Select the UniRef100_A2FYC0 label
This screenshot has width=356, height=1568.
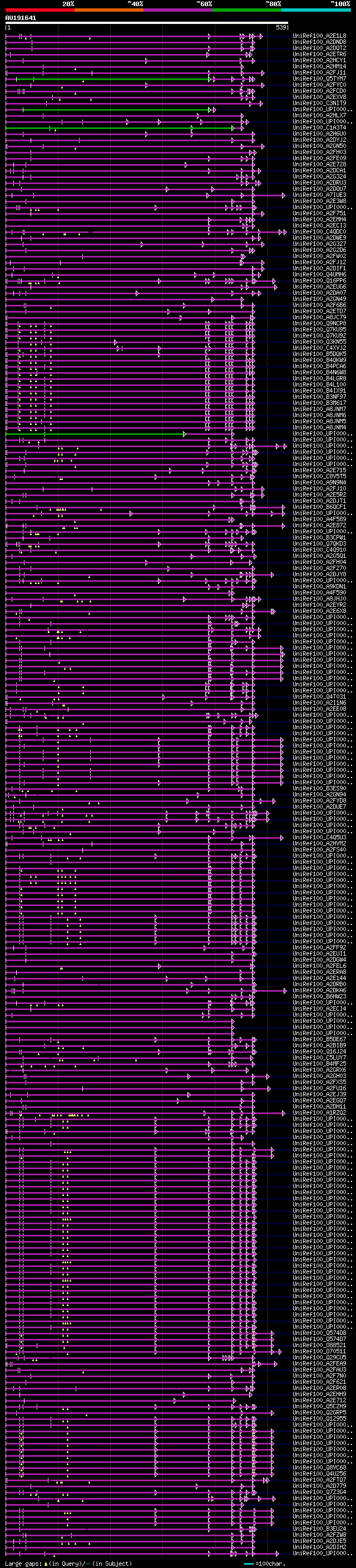319,85
